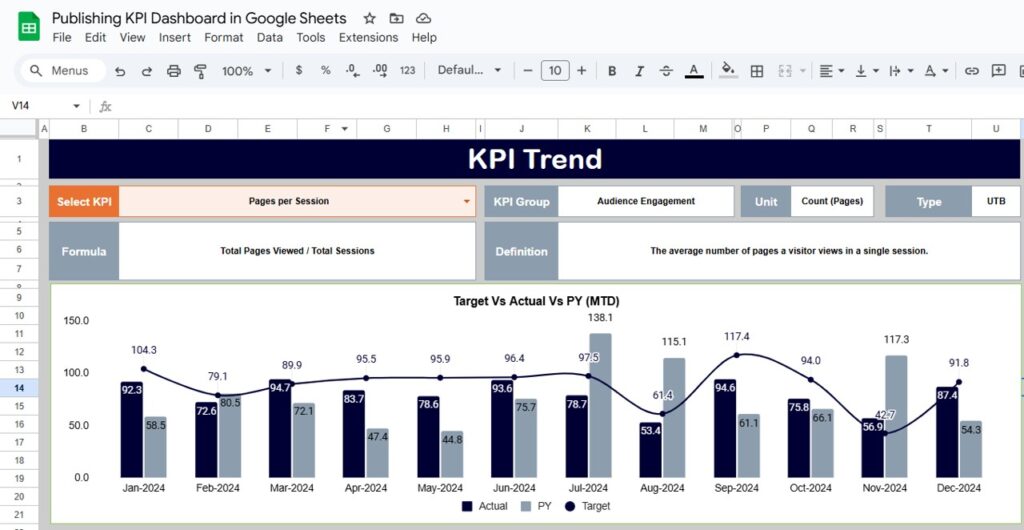Decrease font size with minus

coord(528,70)
